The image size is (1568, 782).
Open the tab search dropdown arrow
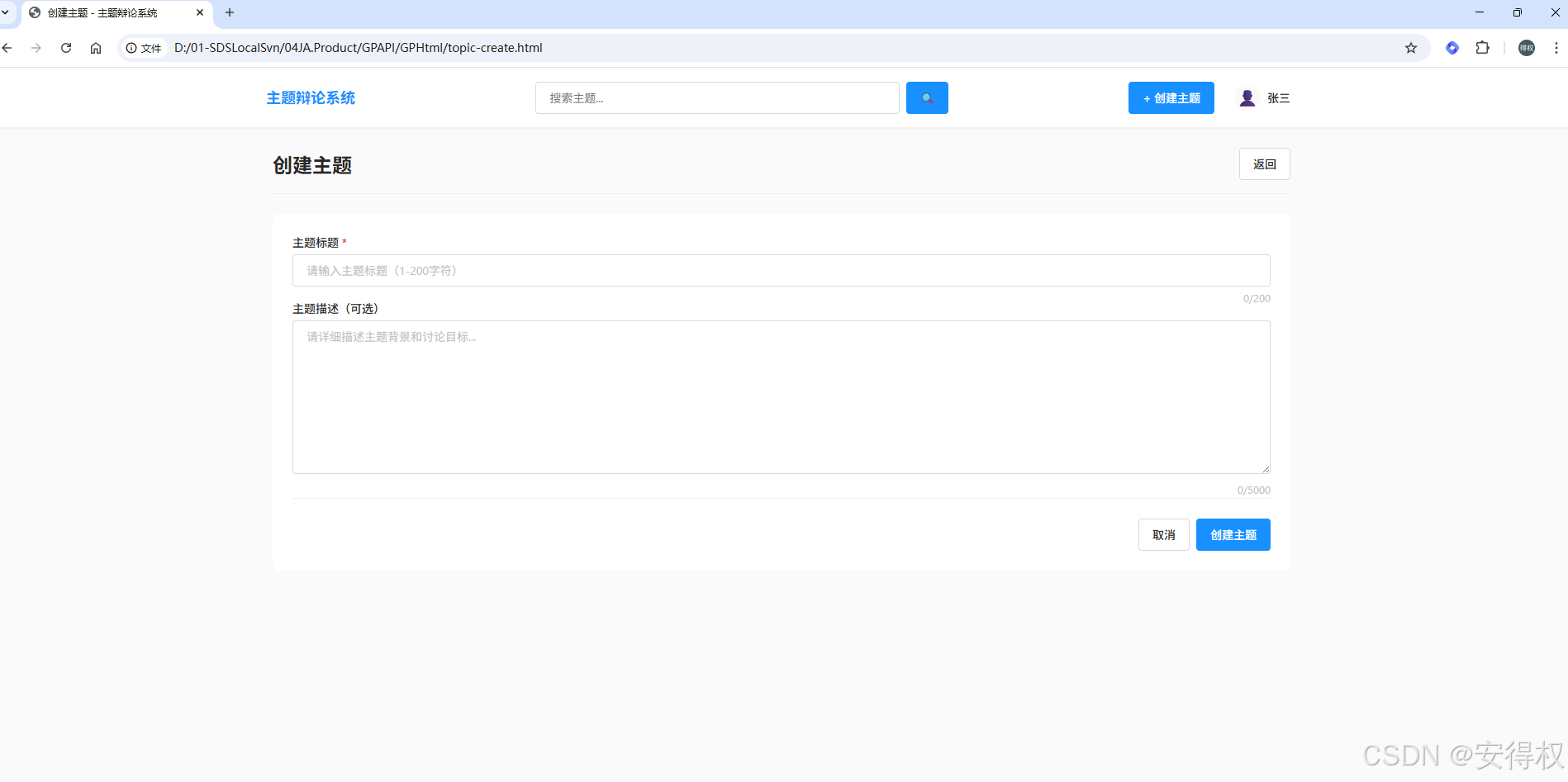pos(6,12)
